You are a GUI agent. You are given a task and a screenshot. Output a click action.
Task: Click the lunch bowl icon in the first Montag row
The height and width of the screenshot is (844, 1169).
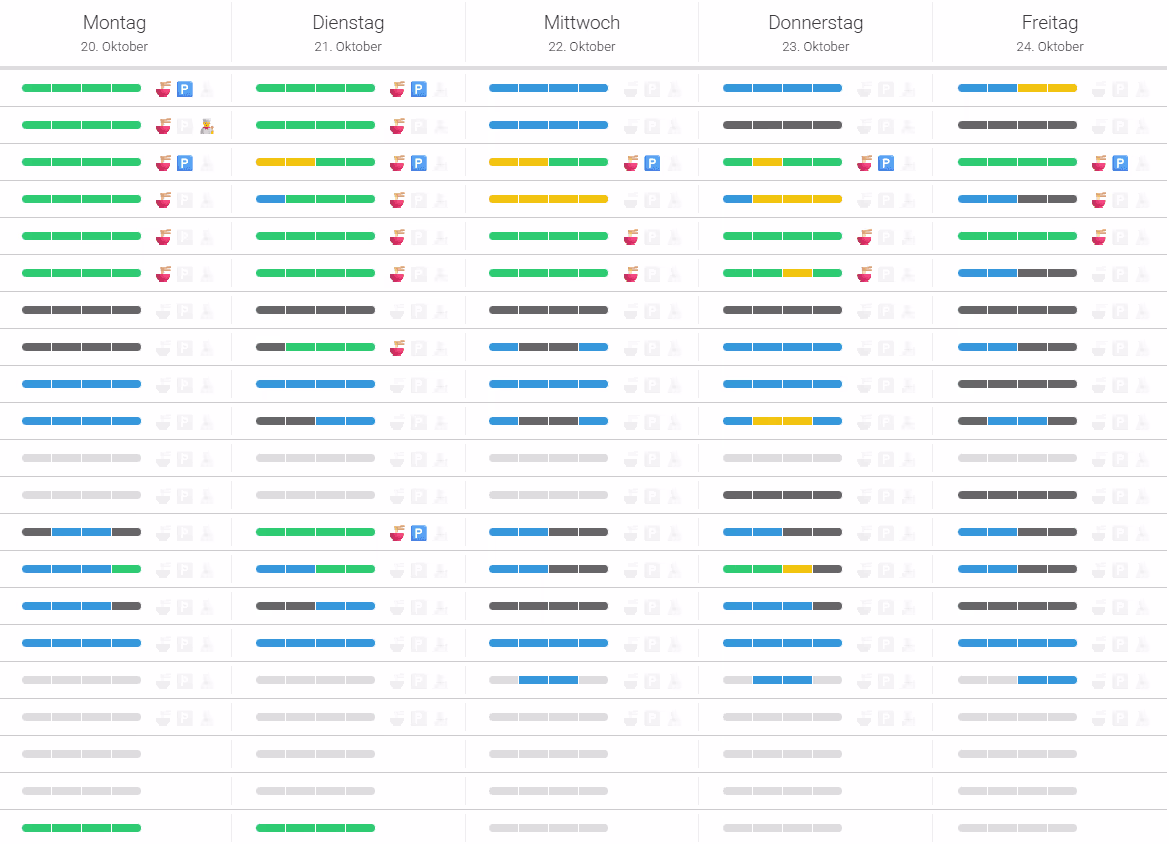pos(163,88)
